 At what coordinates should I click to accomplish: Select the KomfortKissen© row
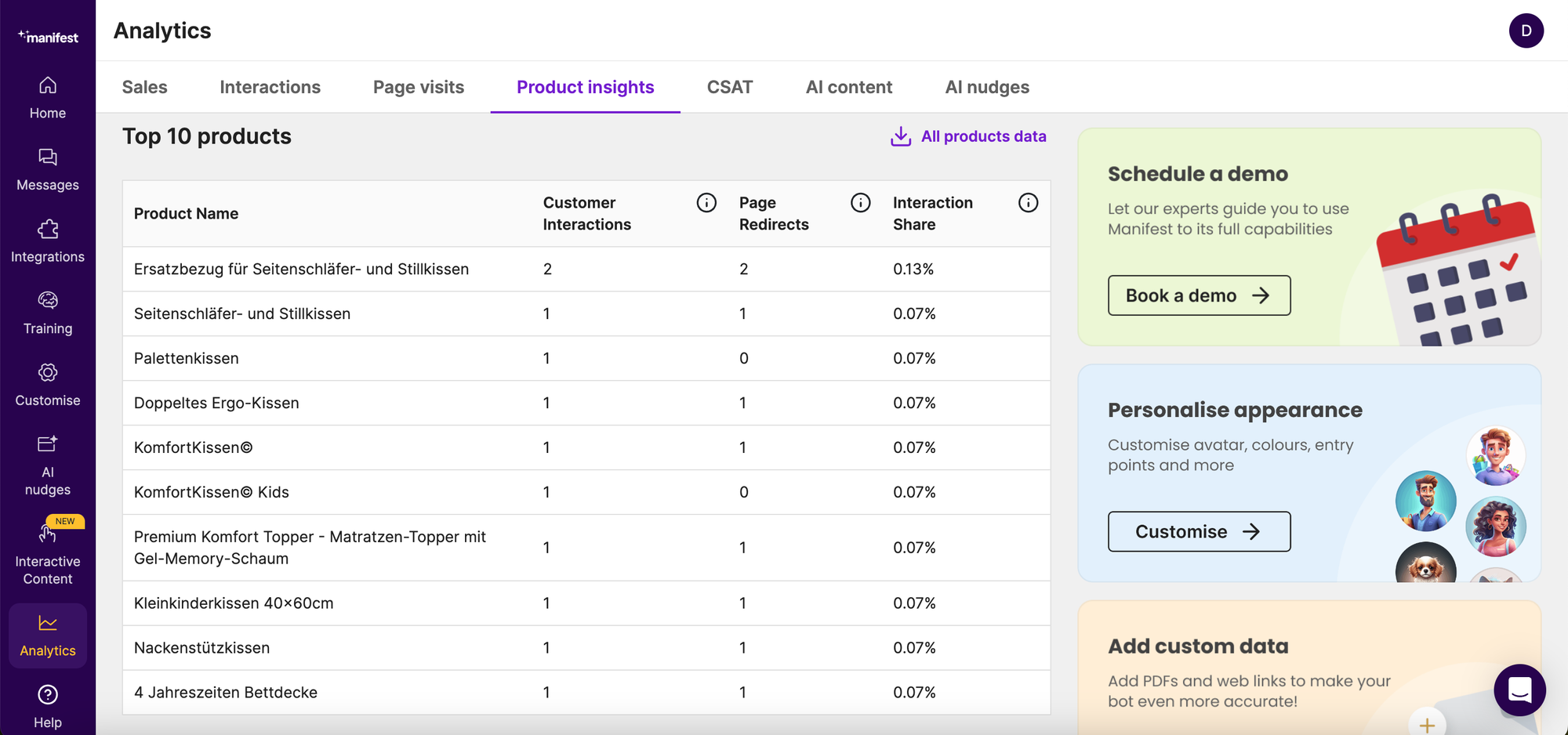pos(586,447)
